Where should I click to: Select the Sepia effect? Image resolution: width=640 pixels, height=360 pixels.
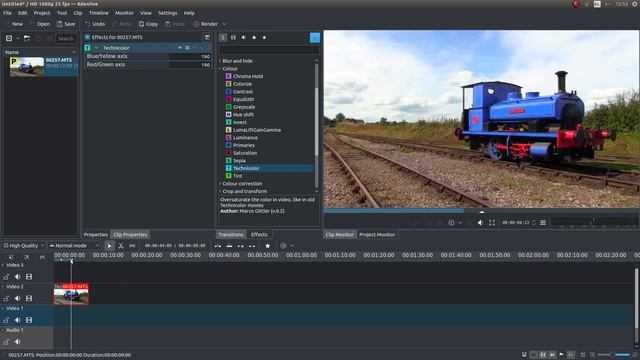point(239,161)
